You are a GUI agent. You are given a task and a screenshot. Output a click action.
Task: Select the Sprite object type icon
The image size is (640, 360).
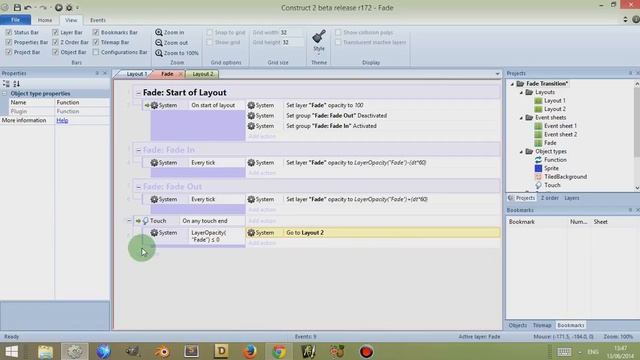click(538, 168)
